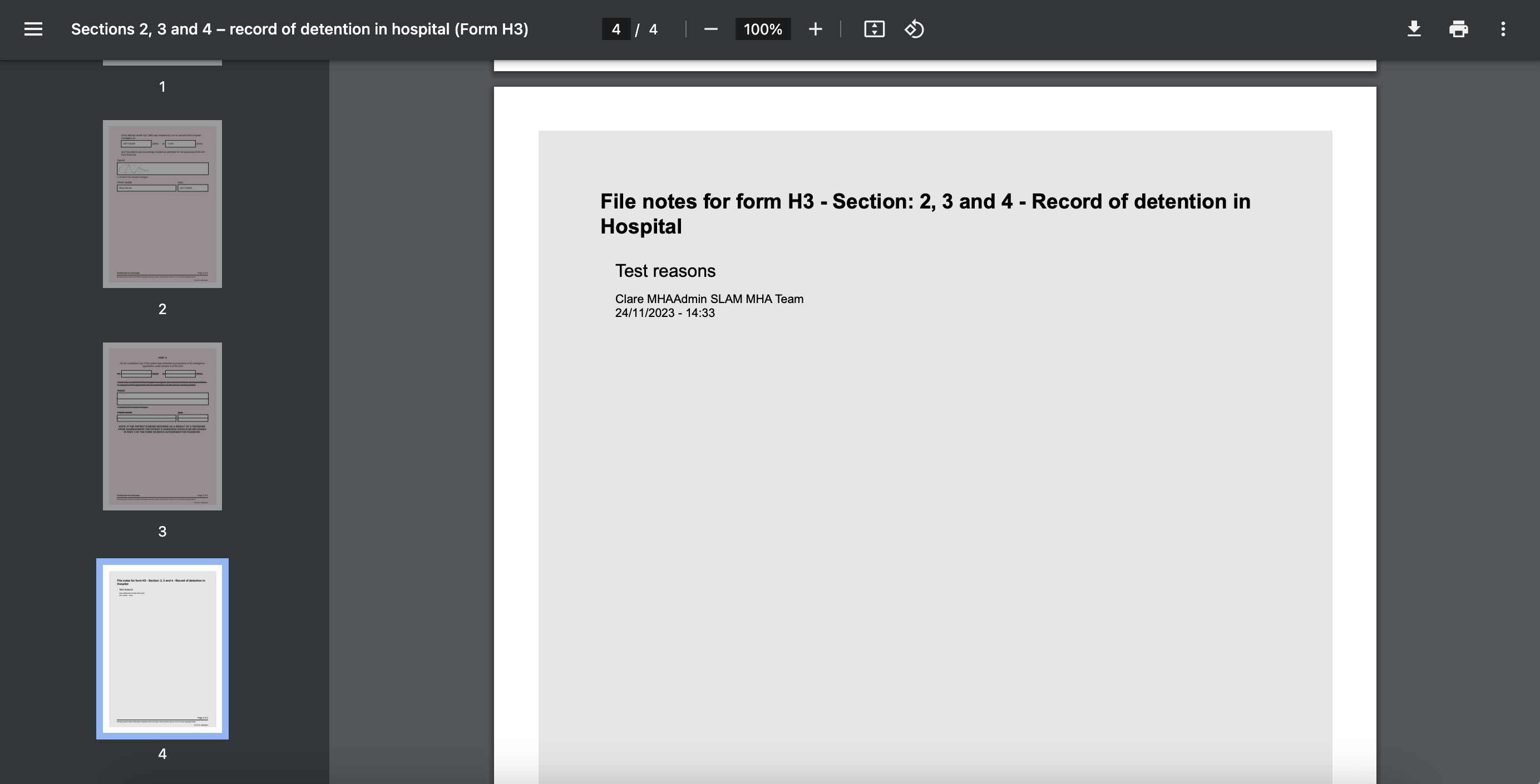Viewport: 1540px width, 784px height.
Task: Click the document title in toolbar
Action: click(299, 29)
